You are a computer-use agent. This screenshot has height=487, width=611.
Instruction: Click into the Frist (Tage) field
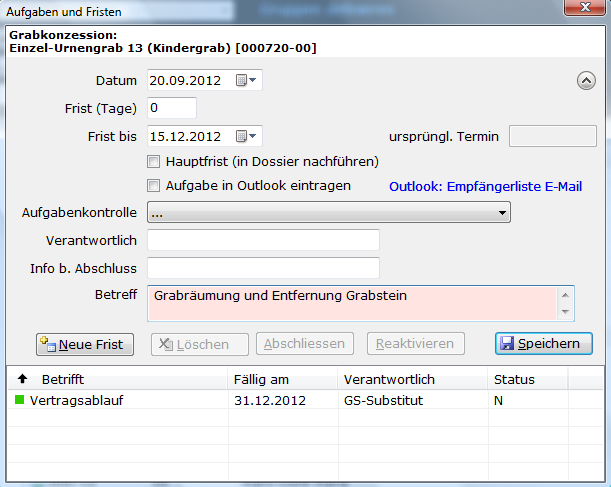[x=172, y=108]
